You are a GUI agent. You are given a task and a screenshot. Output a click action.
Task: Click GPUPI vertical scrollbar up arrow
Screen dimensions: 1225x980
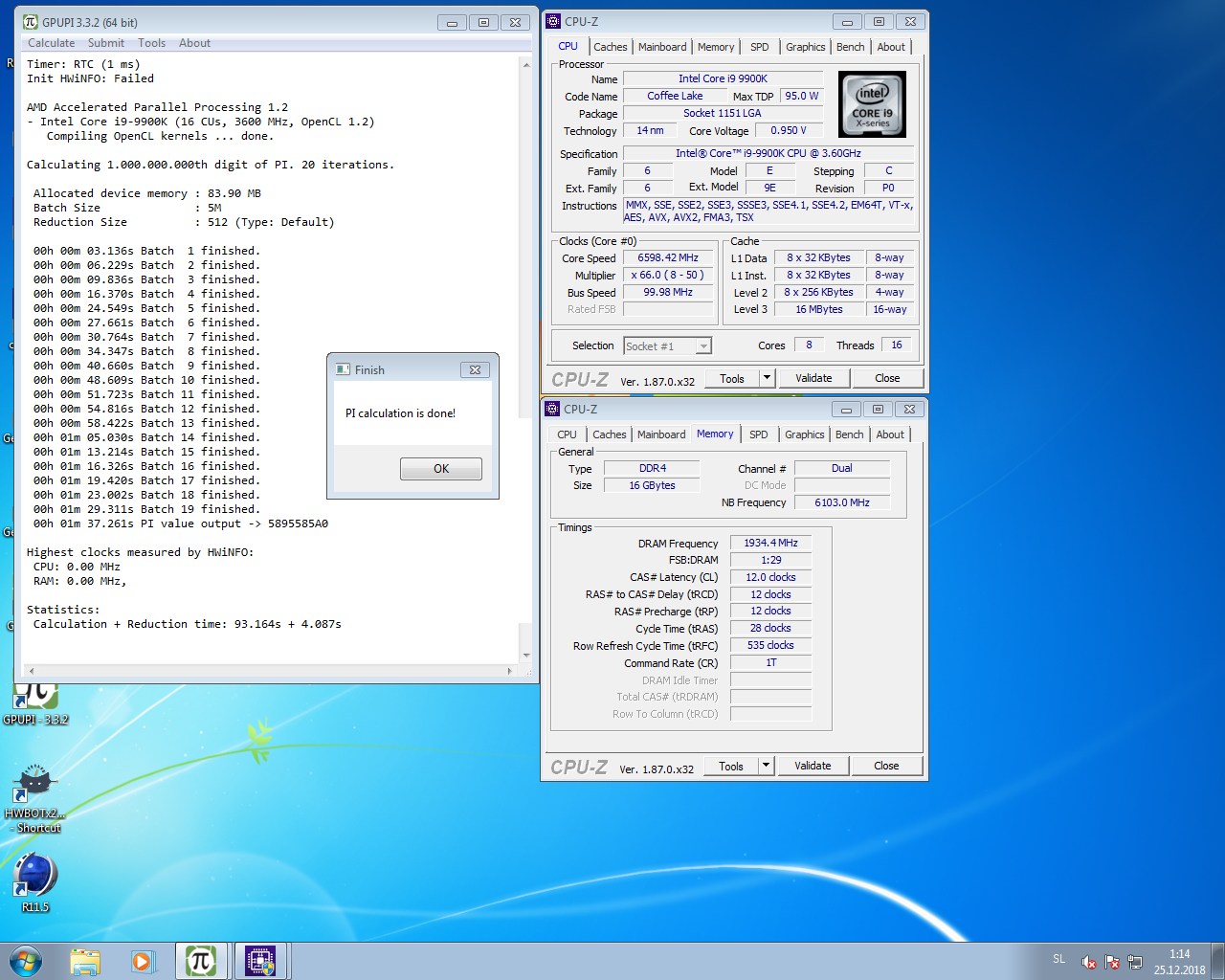pyautogui.click(x=525, y=64)
